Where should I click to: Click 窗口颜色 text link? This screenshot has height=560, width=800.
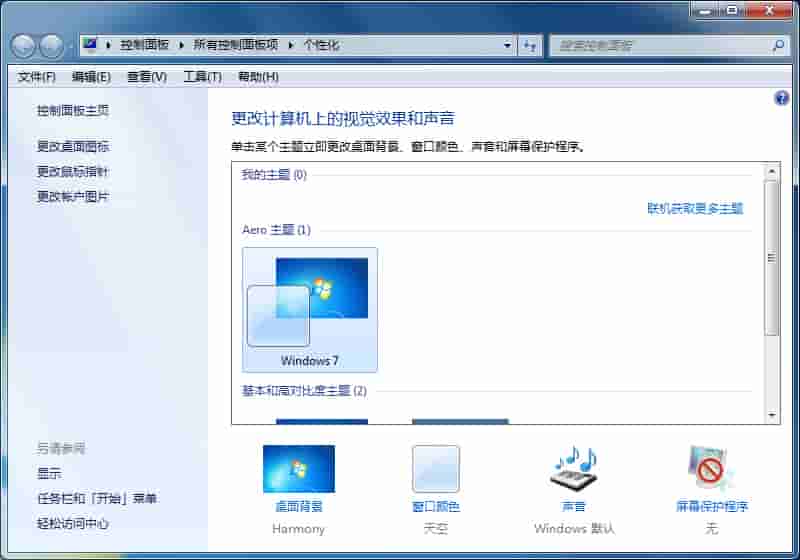tap(436, 506)
